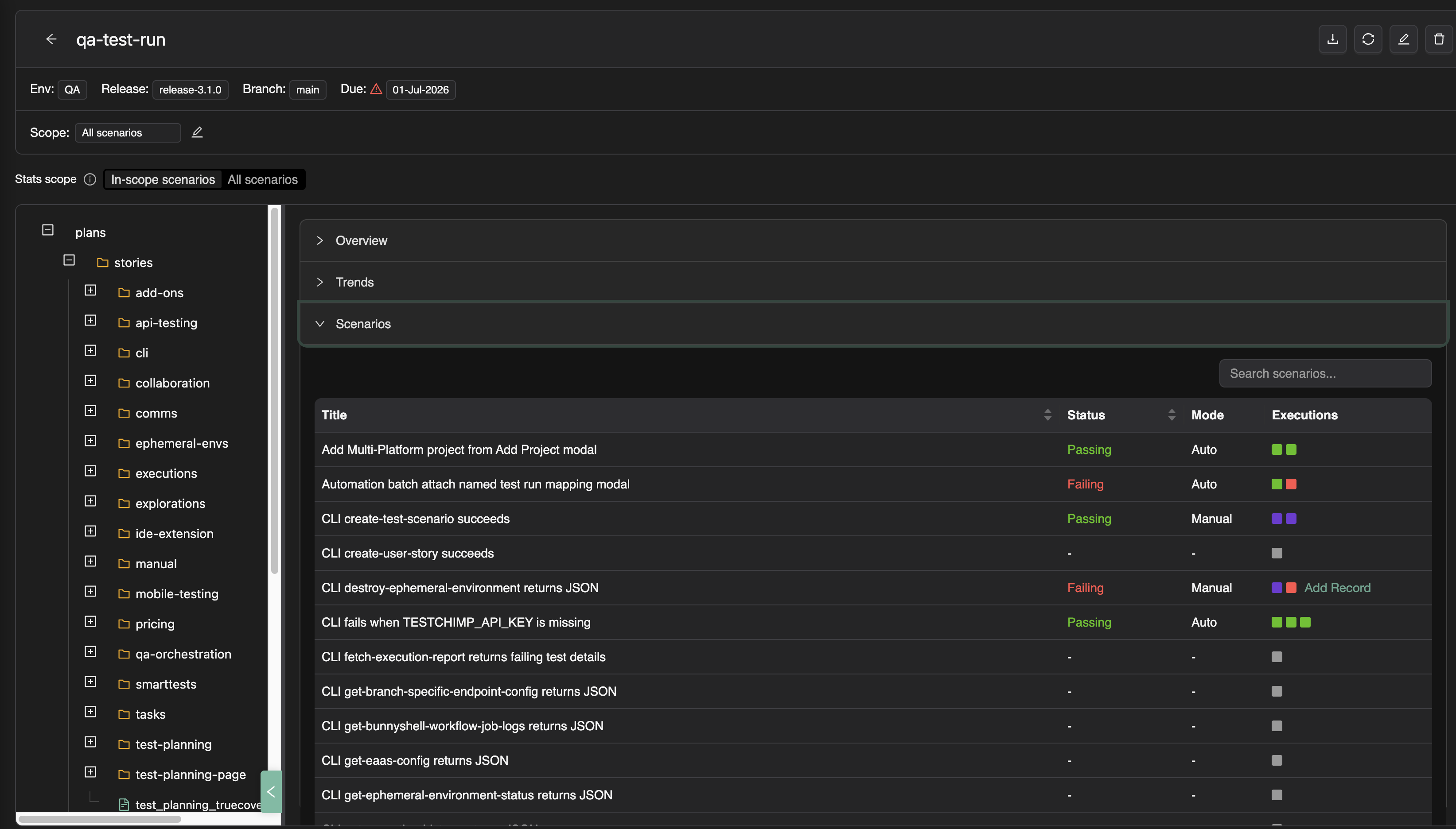Select In-scope scenarios stats toggle
This screenshot has height=829, width=1456.
pos(163,179)
